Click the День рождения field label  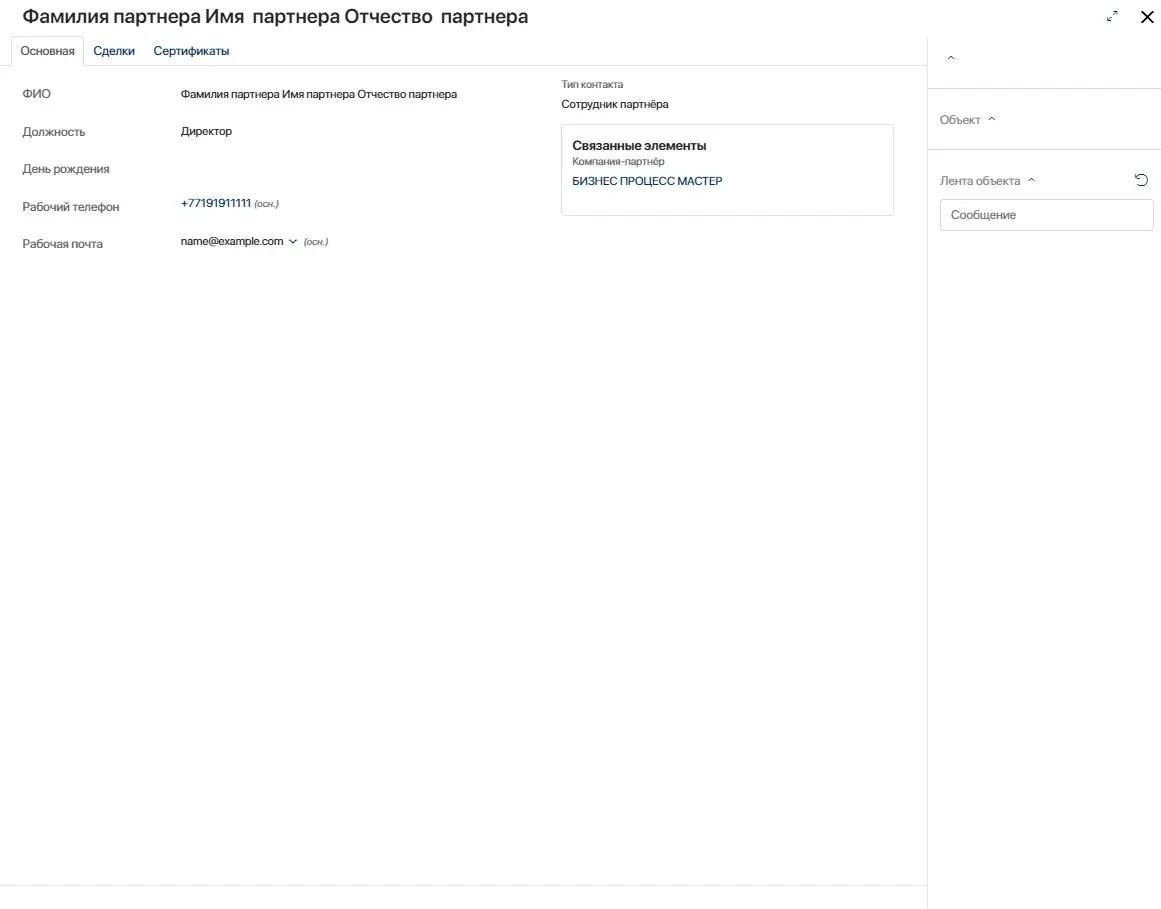(x=66, y=169)
